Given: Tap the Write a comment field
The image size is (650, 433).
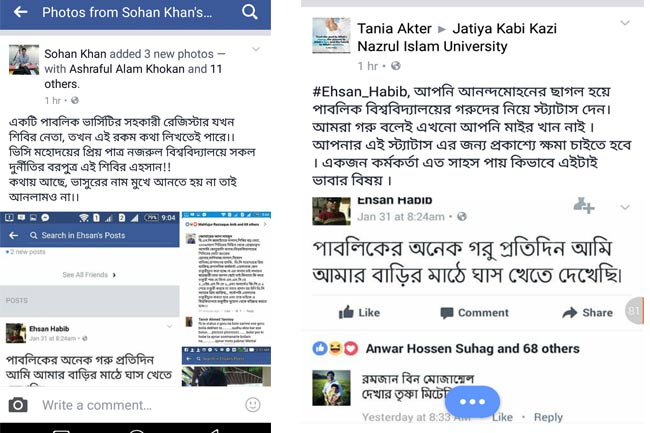Looking at the screenshot, I should click(x=135, y=405).
